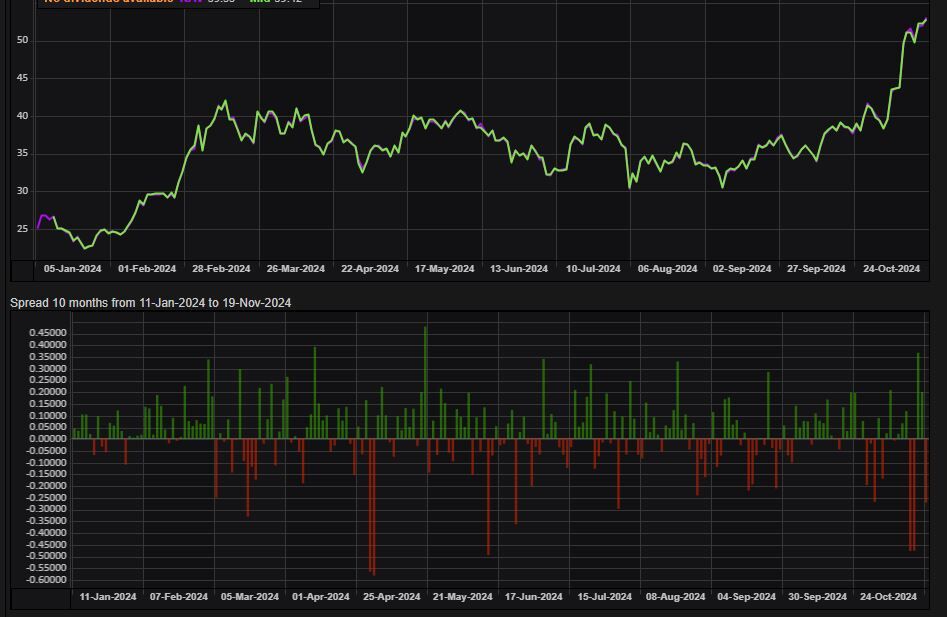Viewport: 947px width, 617px height.
Task: Select the 05-Jan-2024 date label on price chart
Action: [72, 269]
